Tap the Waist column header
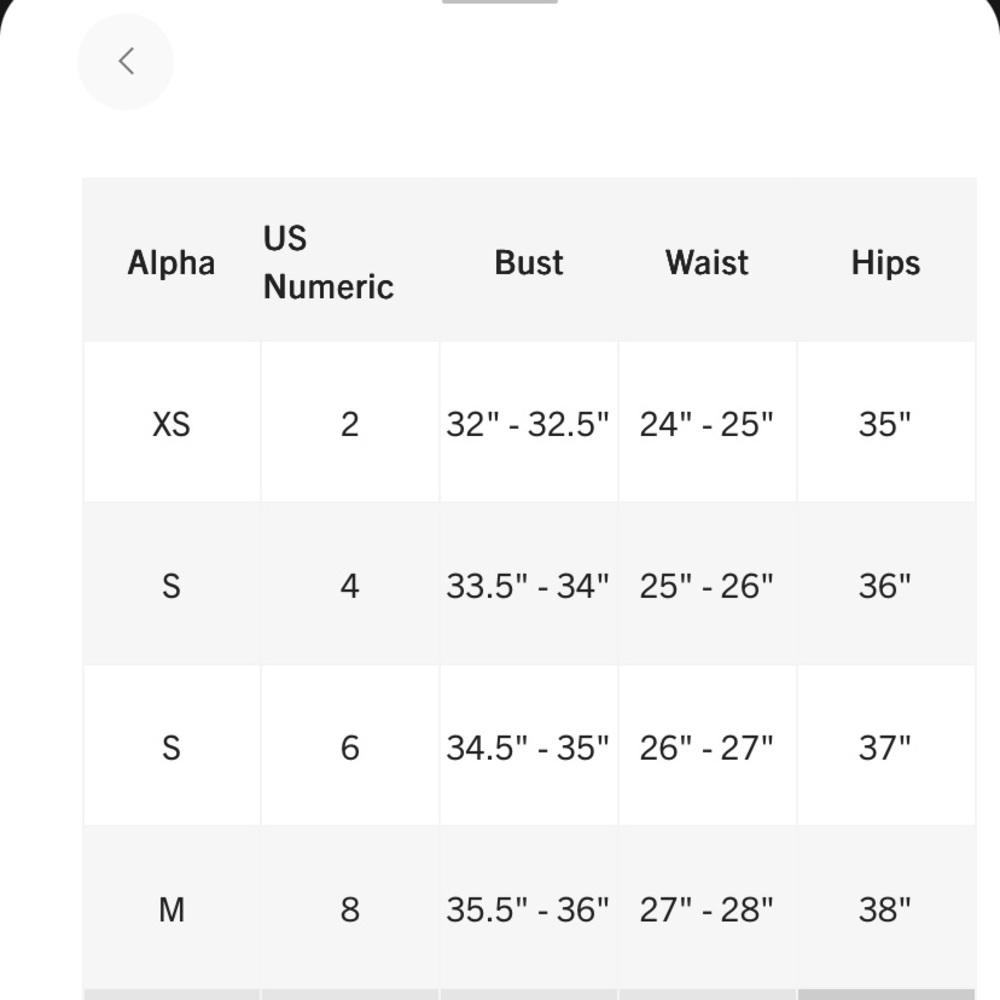The width and height of the screenshot is (1000, 1000). coord(707,262)
